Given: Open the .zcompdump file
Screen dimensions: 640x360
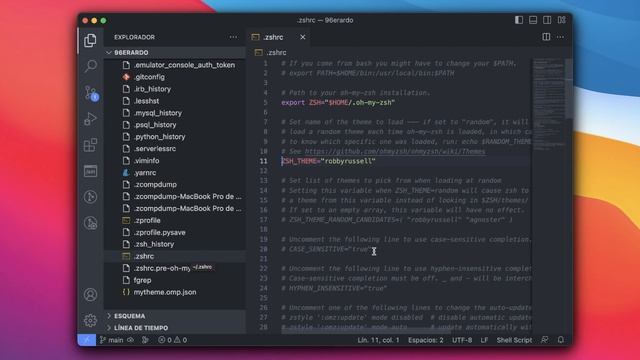Looking at the screenshot, I should tap(175, 184).
